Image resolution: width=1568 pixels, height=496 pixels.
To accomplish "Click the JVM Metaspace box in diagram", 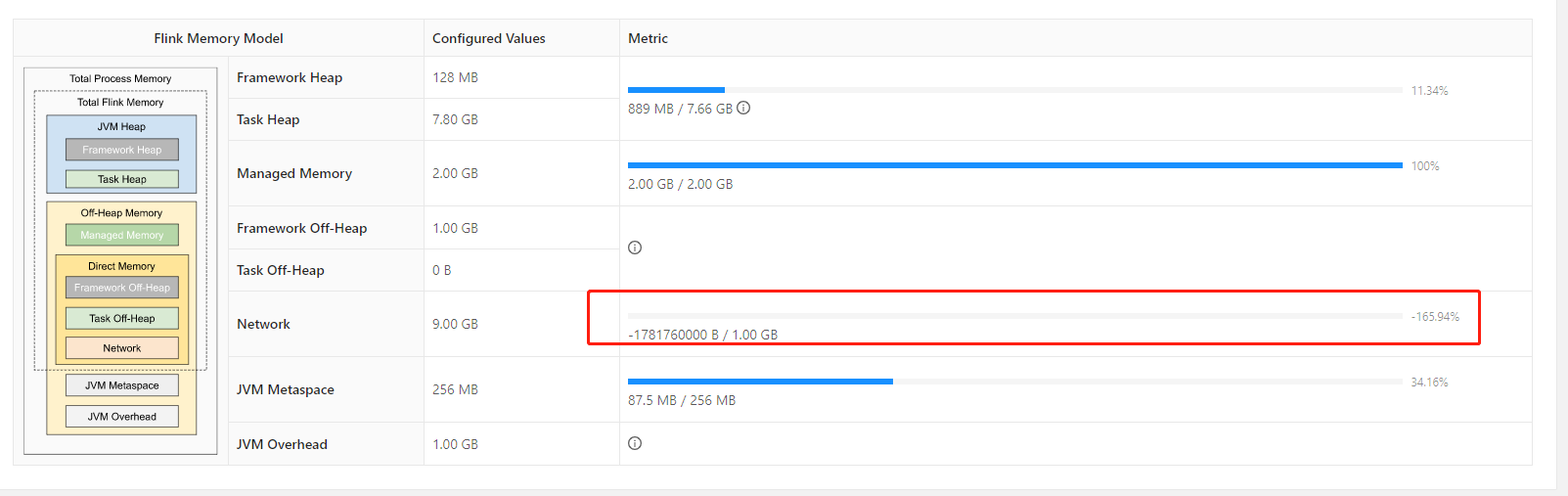I will [122, 385].
